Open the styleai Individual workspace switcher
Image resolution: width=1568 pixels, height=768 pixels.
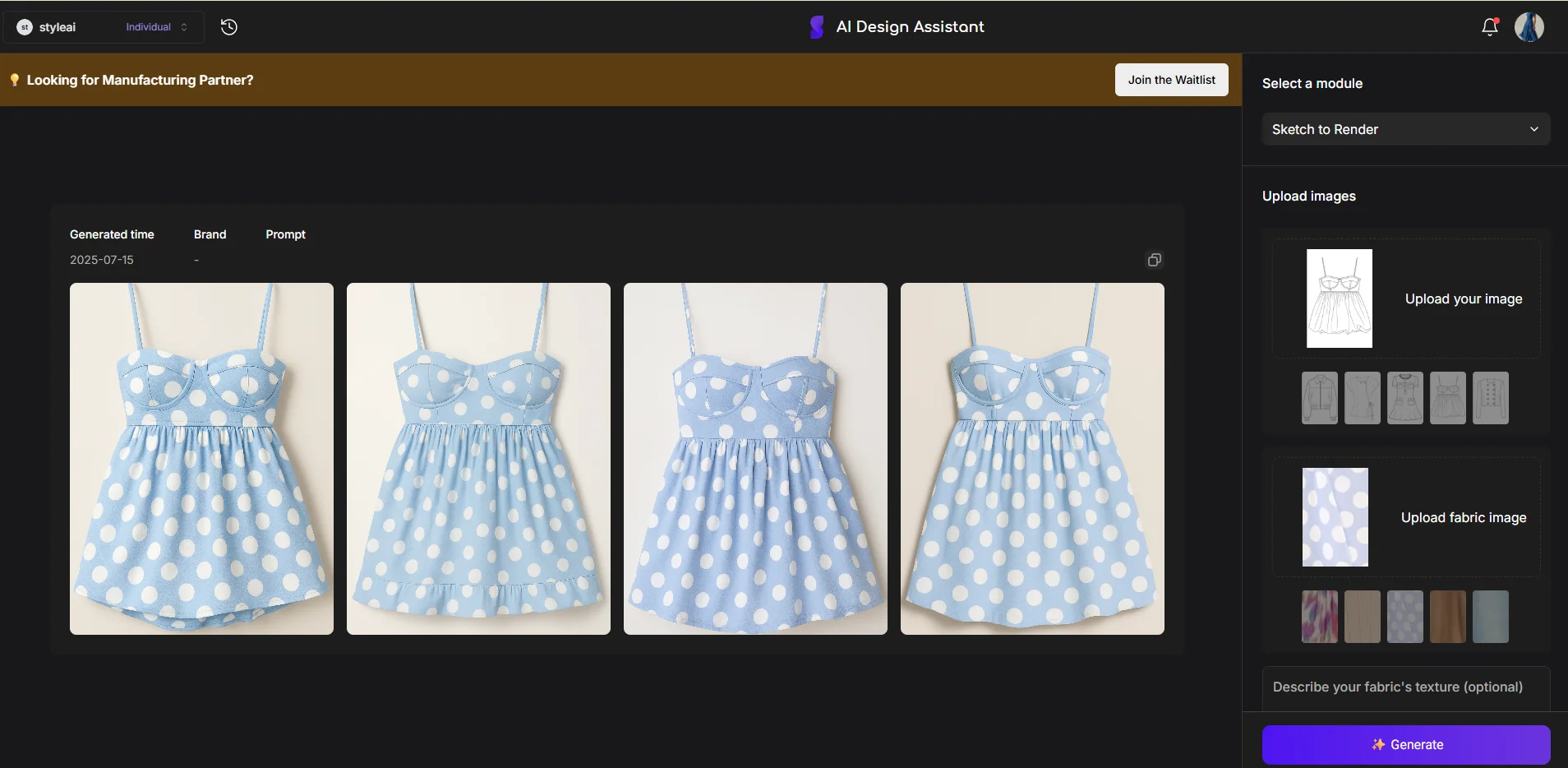click(x=104, y=27)
